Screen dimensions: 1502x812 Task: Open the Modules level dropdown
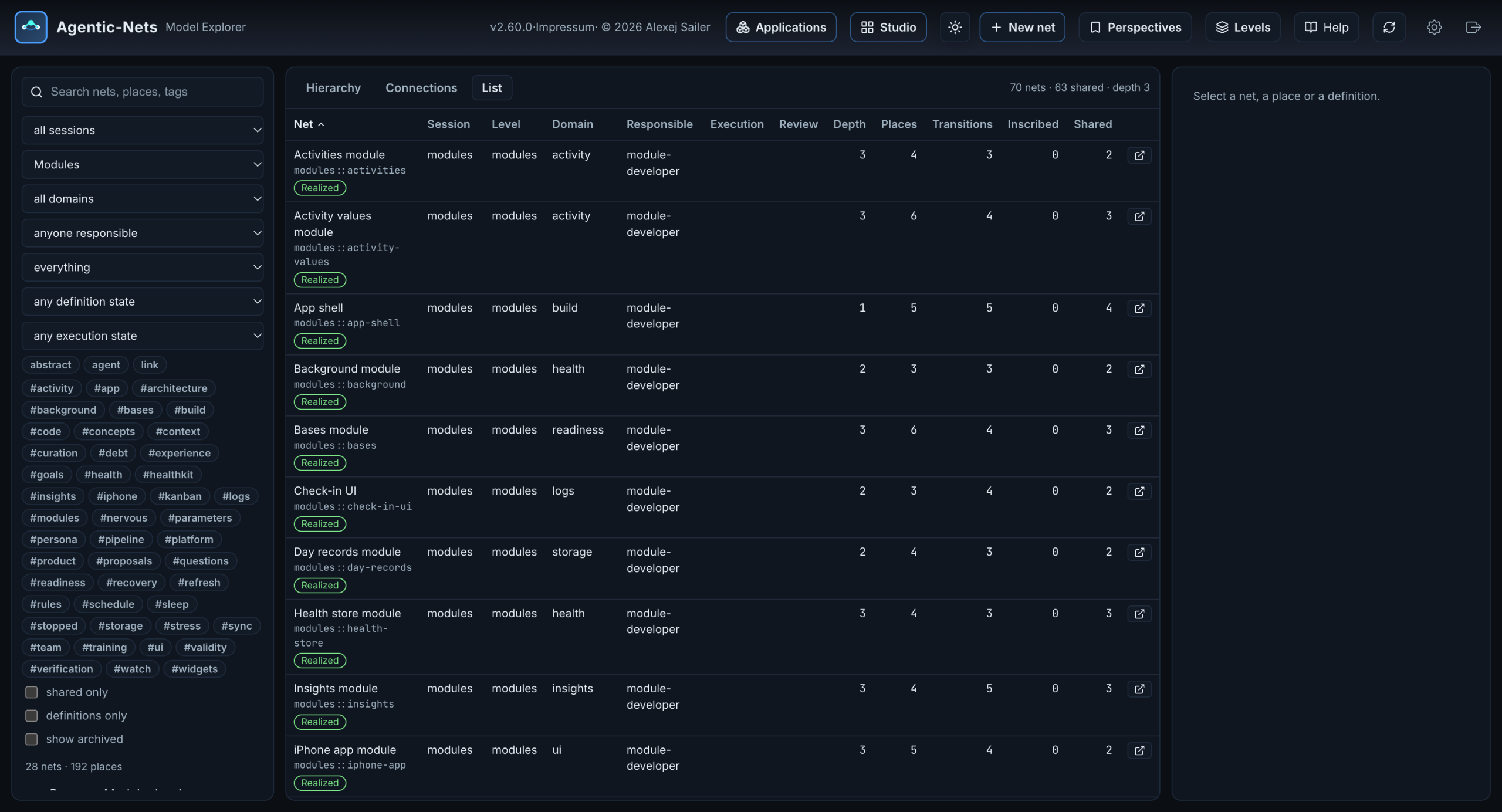coord(143,164)
